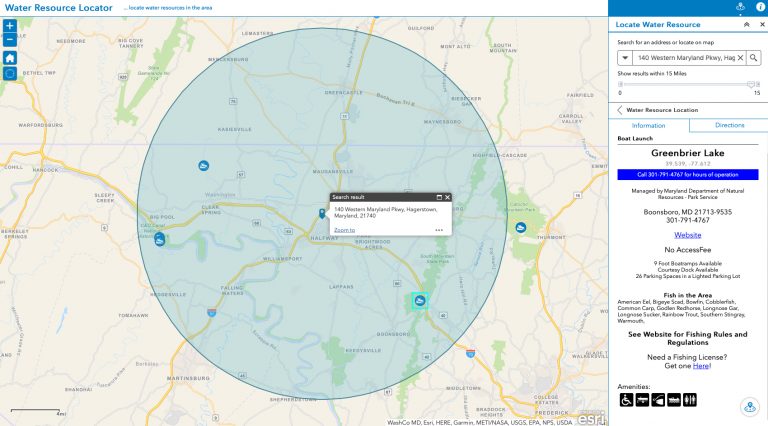768x426 pixels.
Task: Click 'Show results within 15 Miles' text
Action: (652, 73)
